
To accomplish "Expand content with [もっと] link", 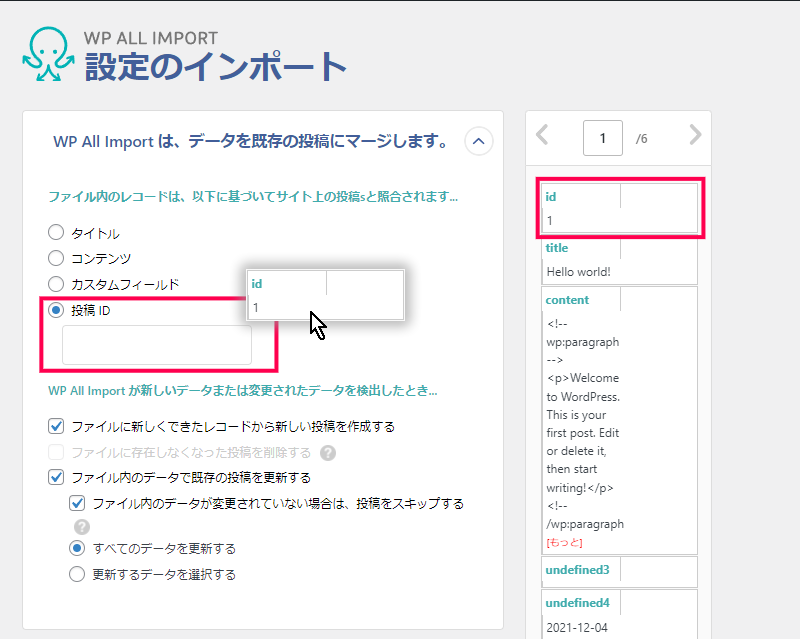I will click(564, 543).
